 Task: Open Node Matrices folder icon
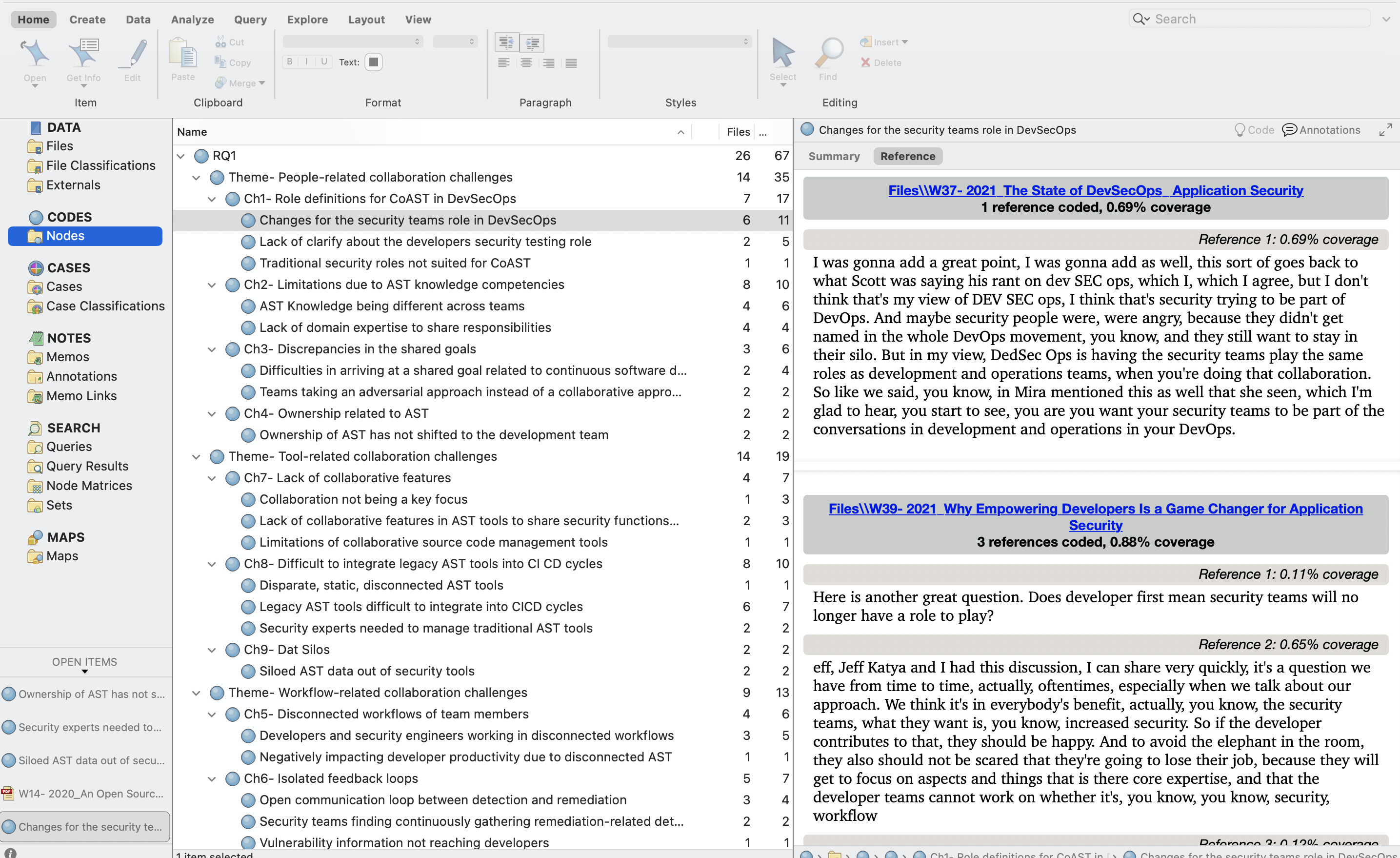coord(35,486)
